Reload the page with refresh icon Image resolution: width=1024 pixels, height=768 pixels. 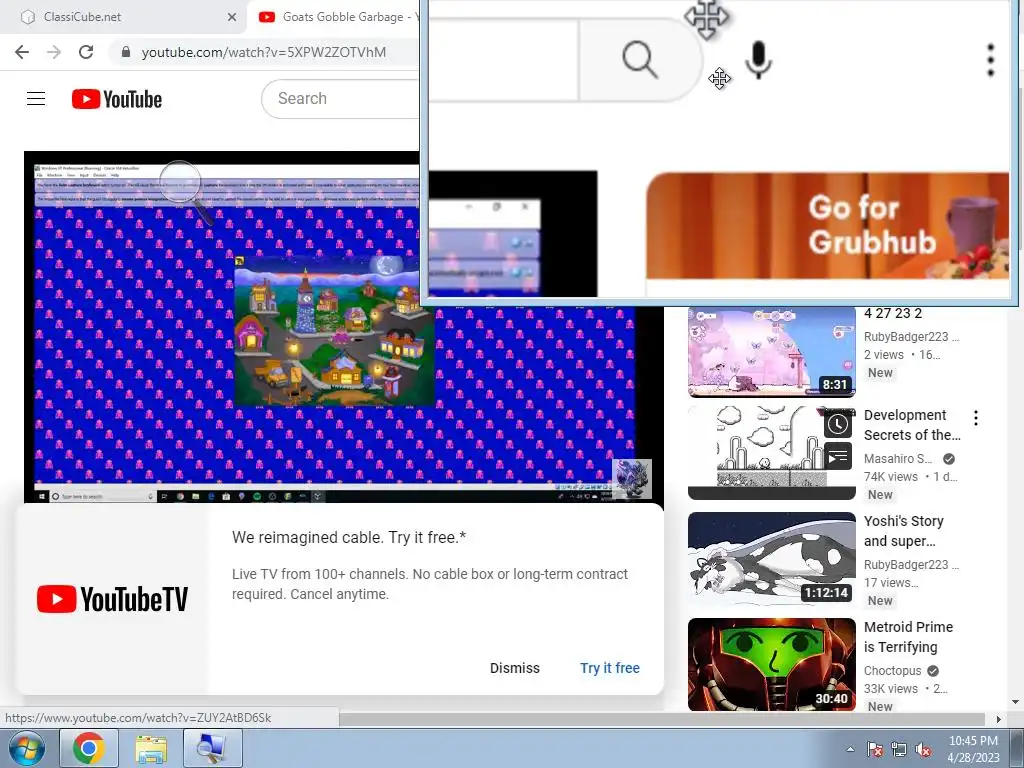86,52
